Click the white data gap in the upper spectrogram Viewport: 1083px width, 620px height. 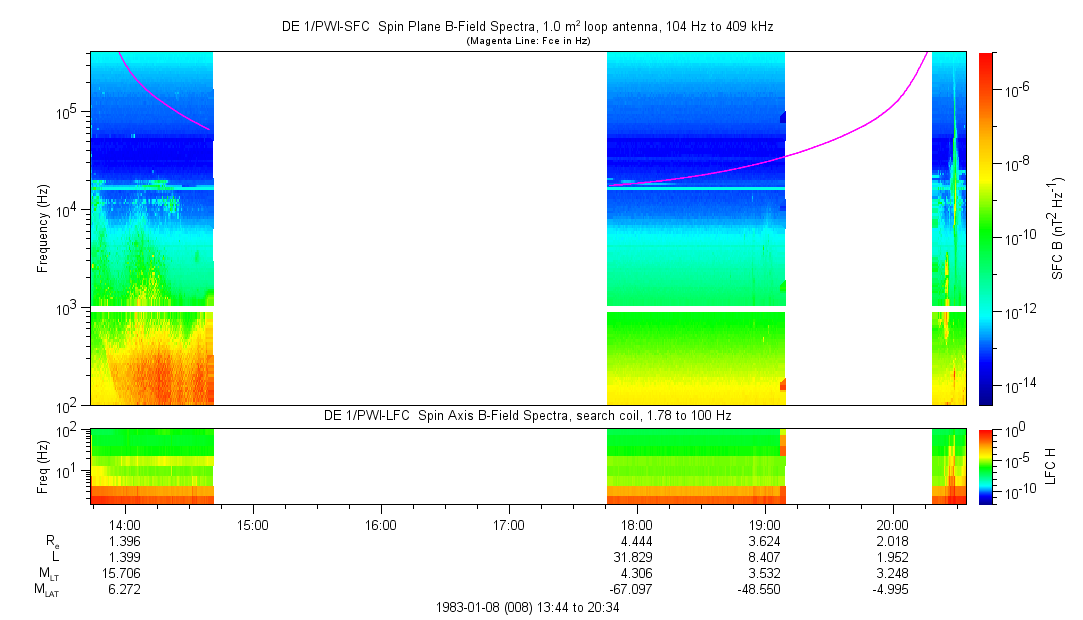[410, 228]
